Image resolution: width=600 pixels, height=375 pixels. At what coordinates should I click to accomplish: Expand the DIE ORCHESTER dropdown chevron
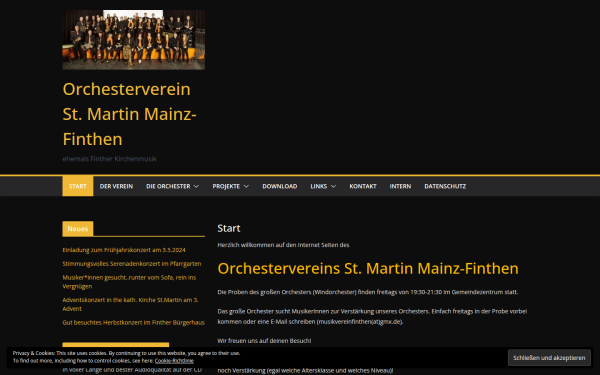[x=196, y=186]
